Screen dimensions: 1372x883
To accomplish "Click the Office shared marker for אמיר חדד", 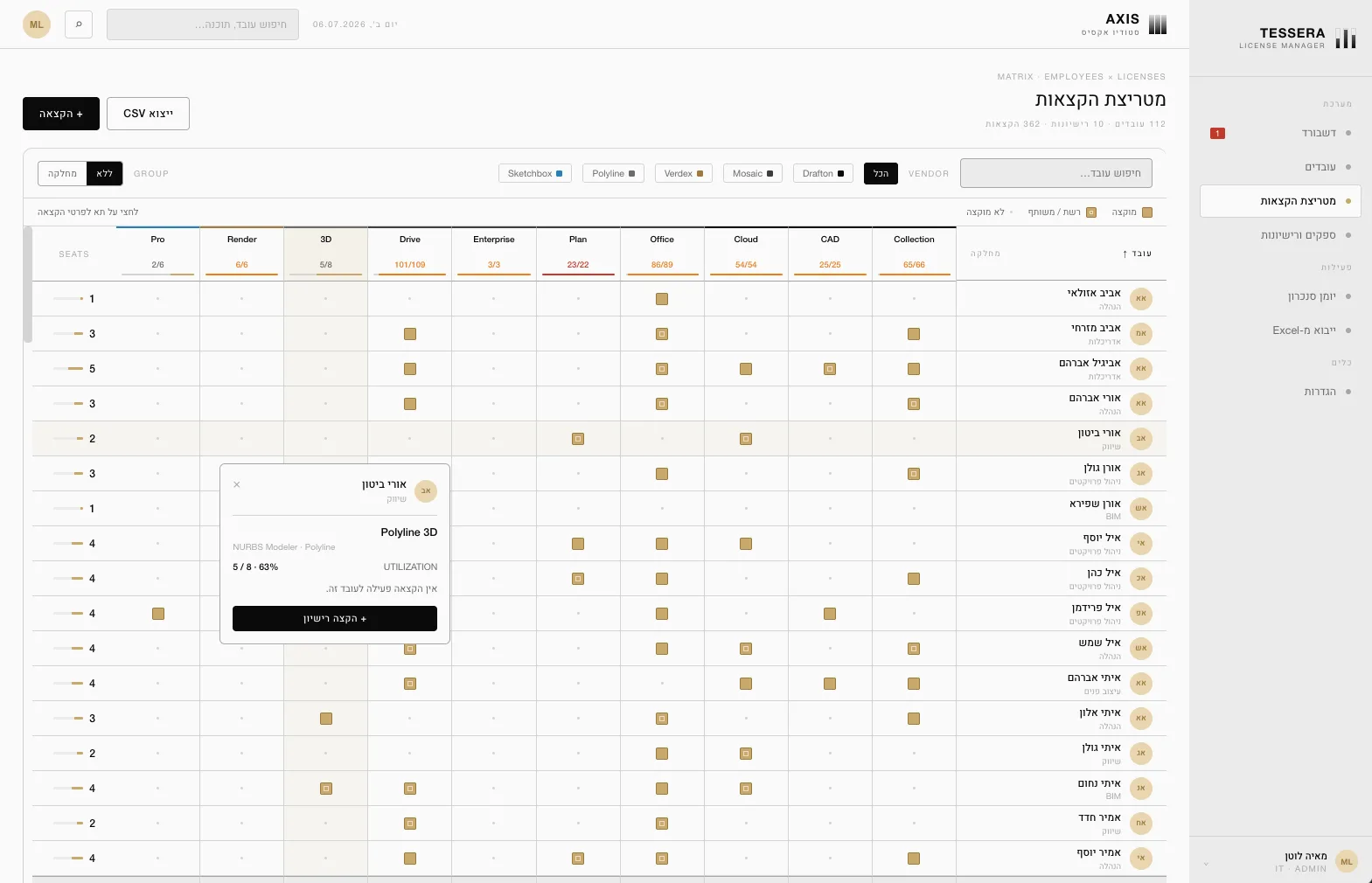I will [x=662, y=824].
